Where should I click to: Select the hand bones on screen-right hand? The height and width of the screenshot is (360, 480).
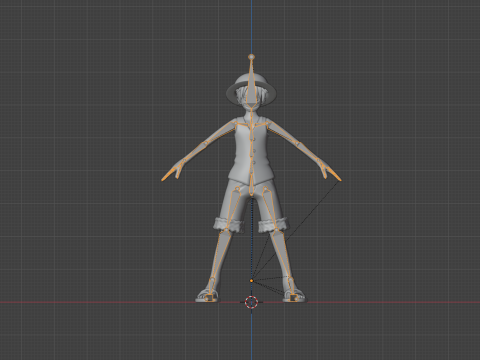click(x=330, y=171)
